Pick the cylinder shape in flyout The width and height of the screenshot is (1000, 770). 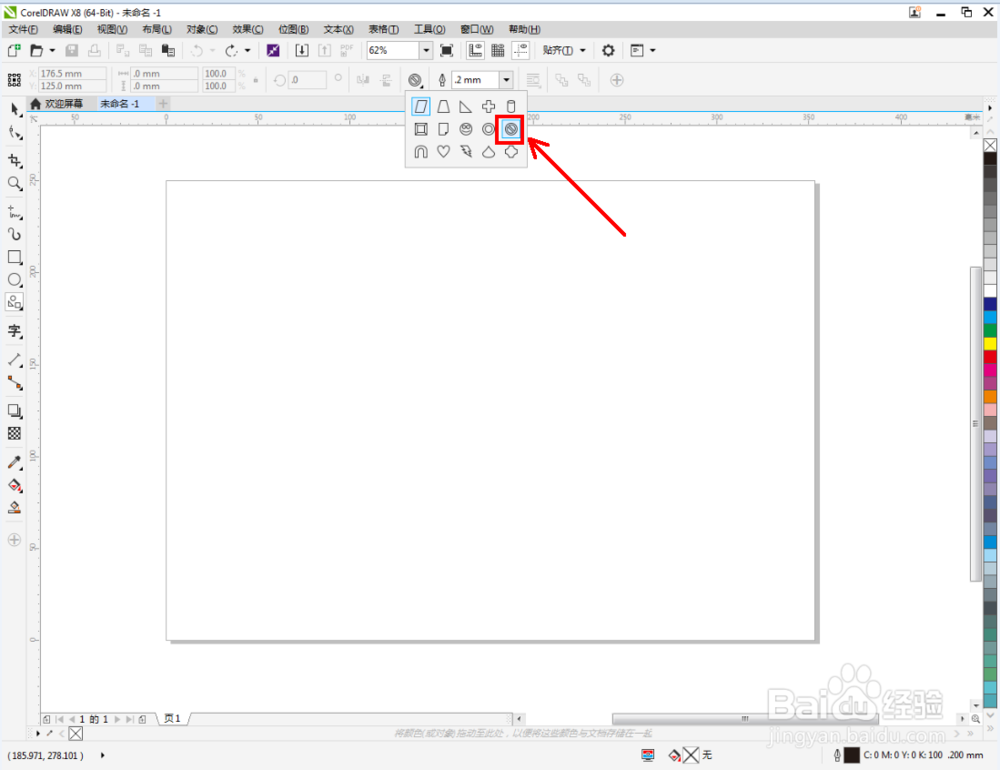[511, 107]
